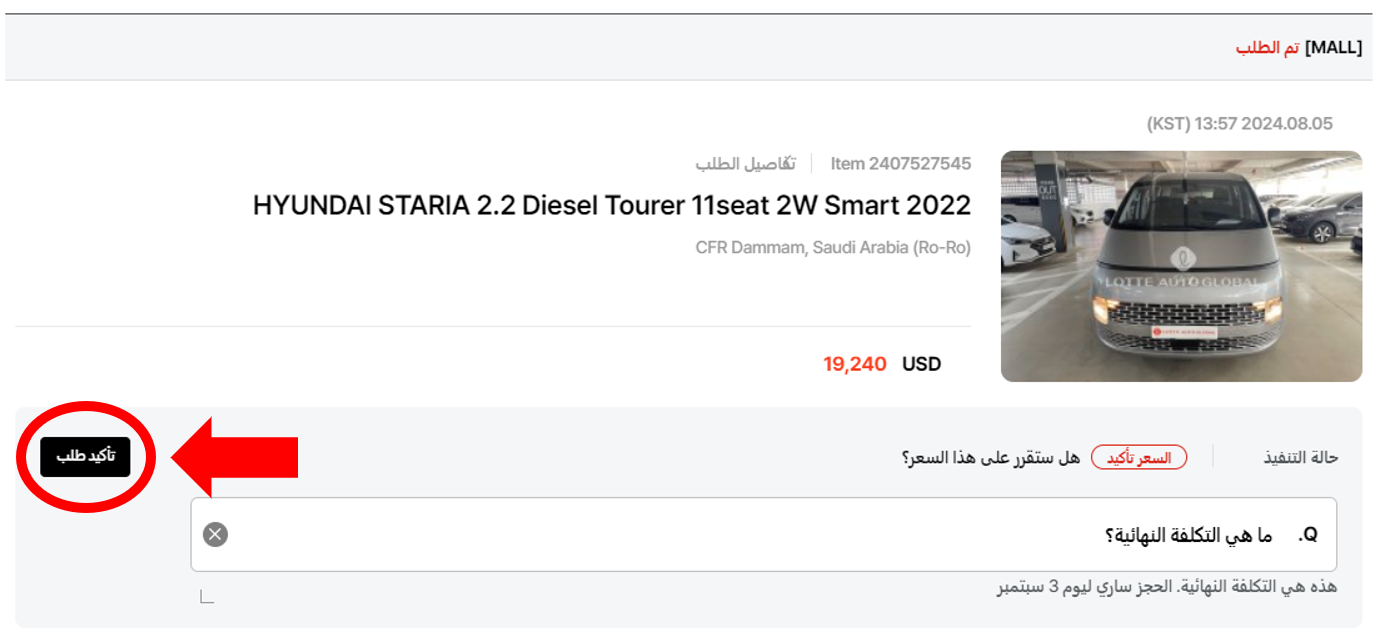Open the Hyundai Staria car thumbnail
The image size is (1385, 633).
1181,266
